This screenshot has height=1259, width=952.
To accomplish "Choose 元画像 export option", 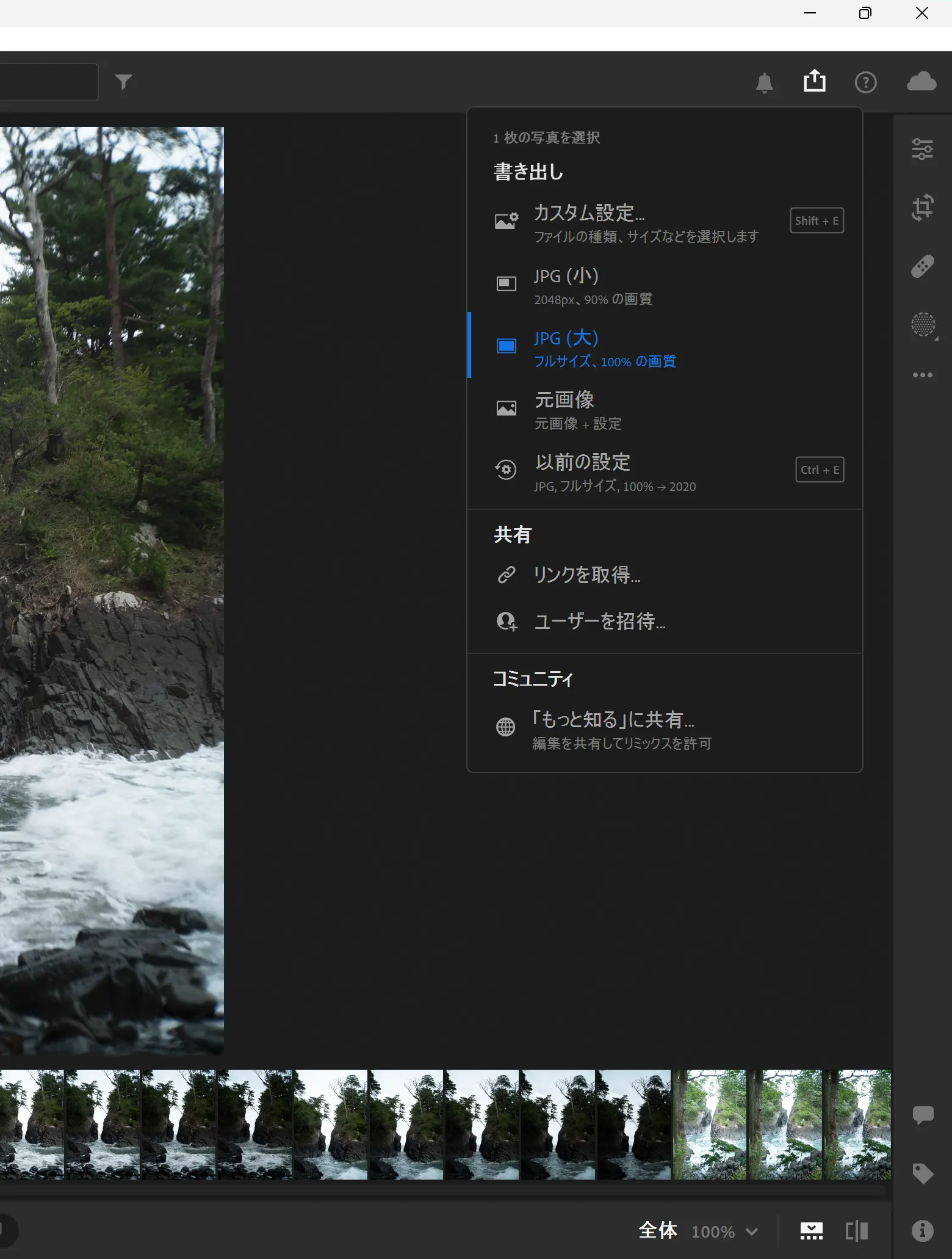I will (x=665, y=411).
